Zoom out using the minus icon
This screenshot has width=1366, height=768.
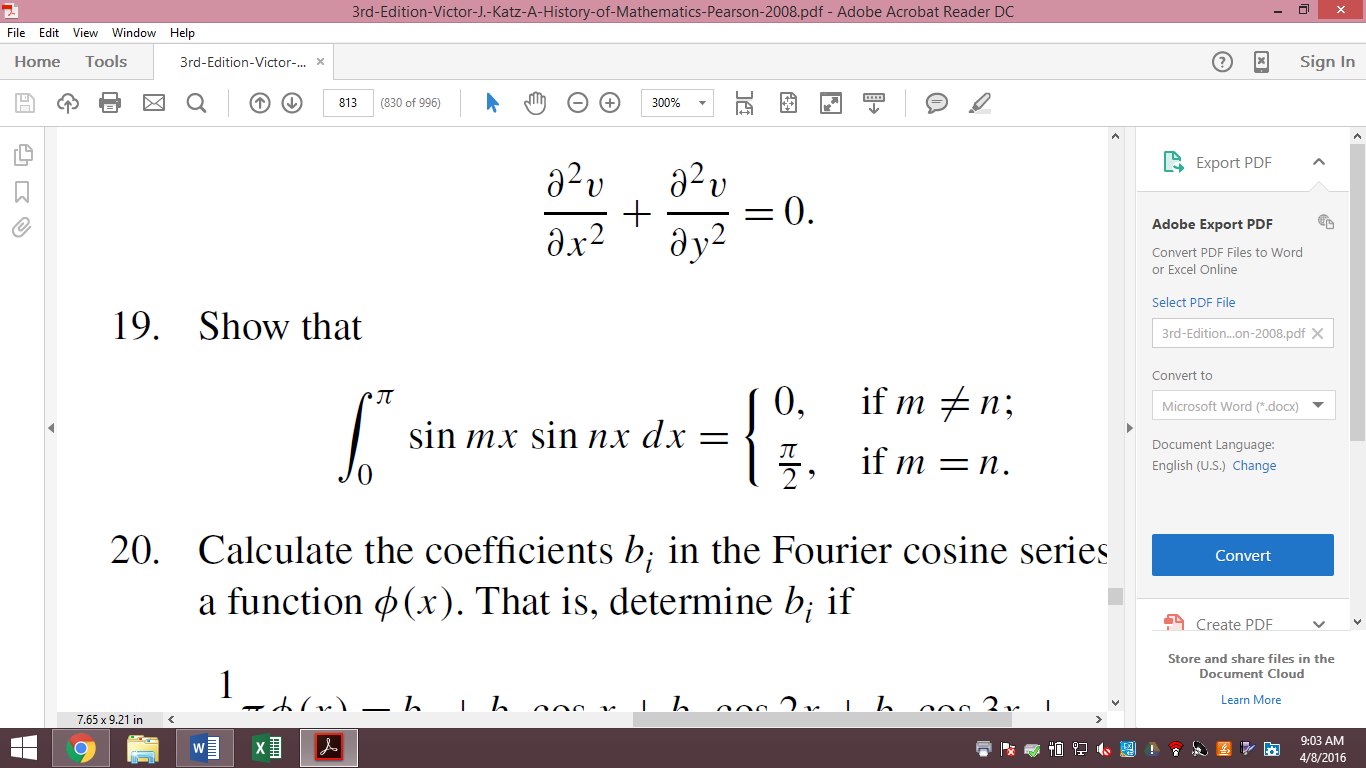point(578,102)
